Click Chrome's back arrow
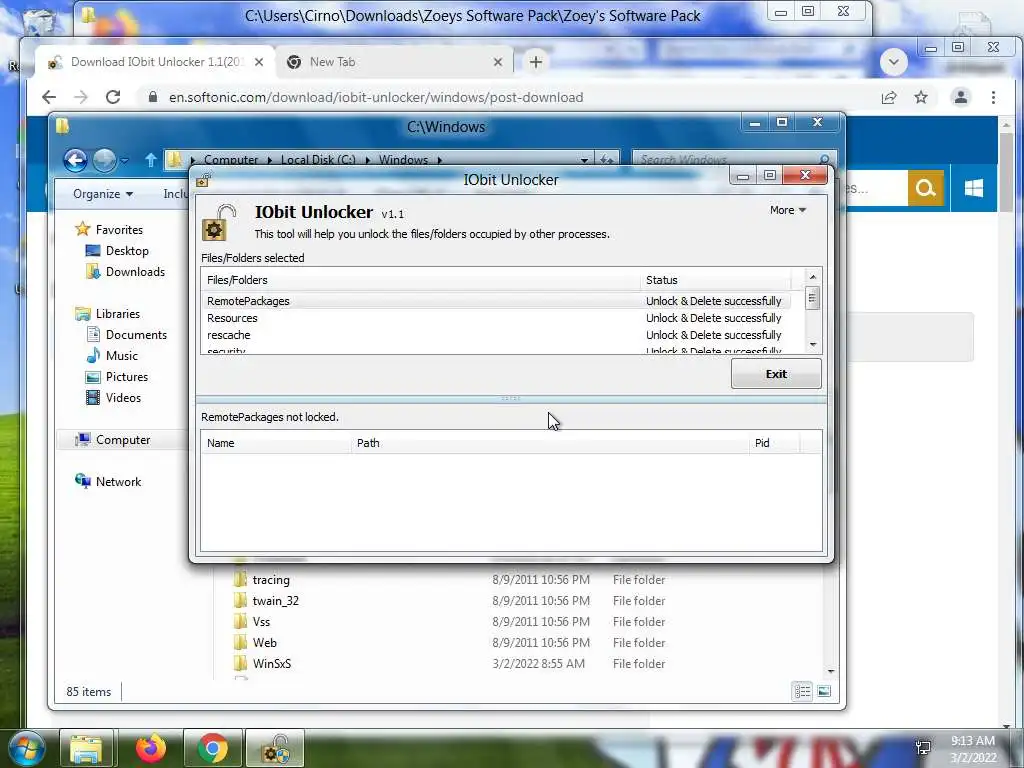 (49, 97)
